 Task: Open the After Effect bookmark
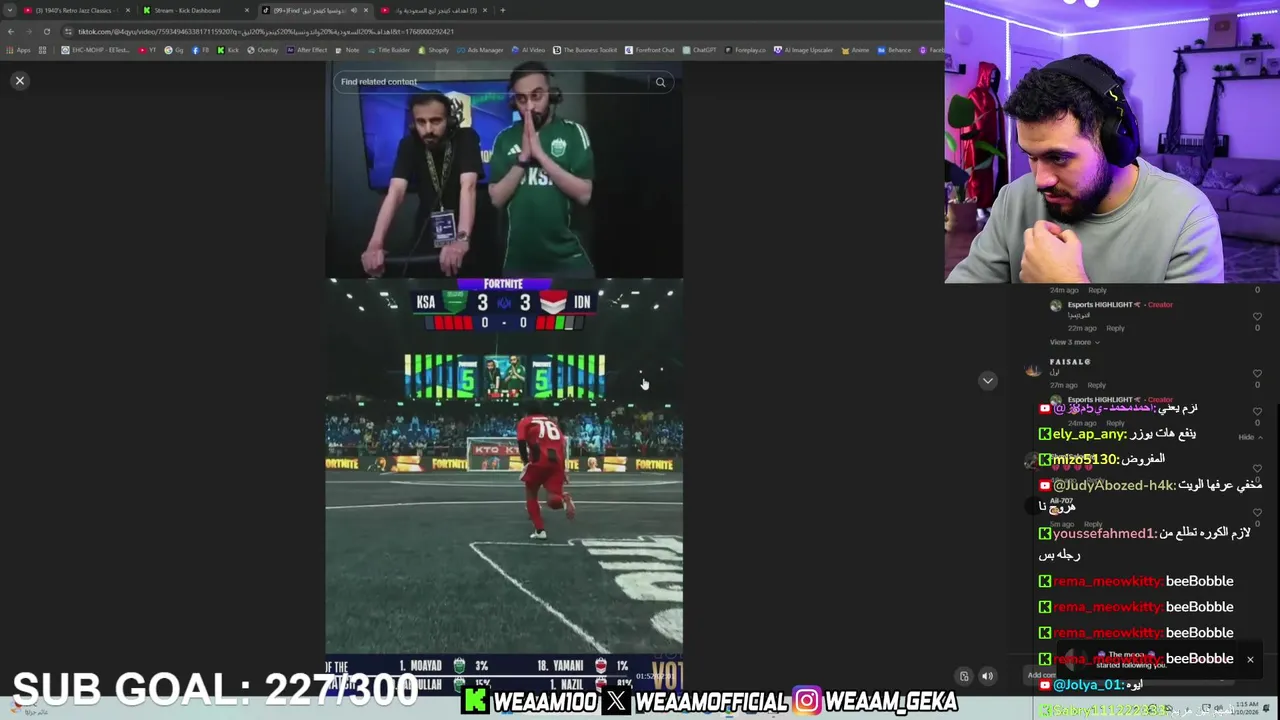click(x=307, y=50)
